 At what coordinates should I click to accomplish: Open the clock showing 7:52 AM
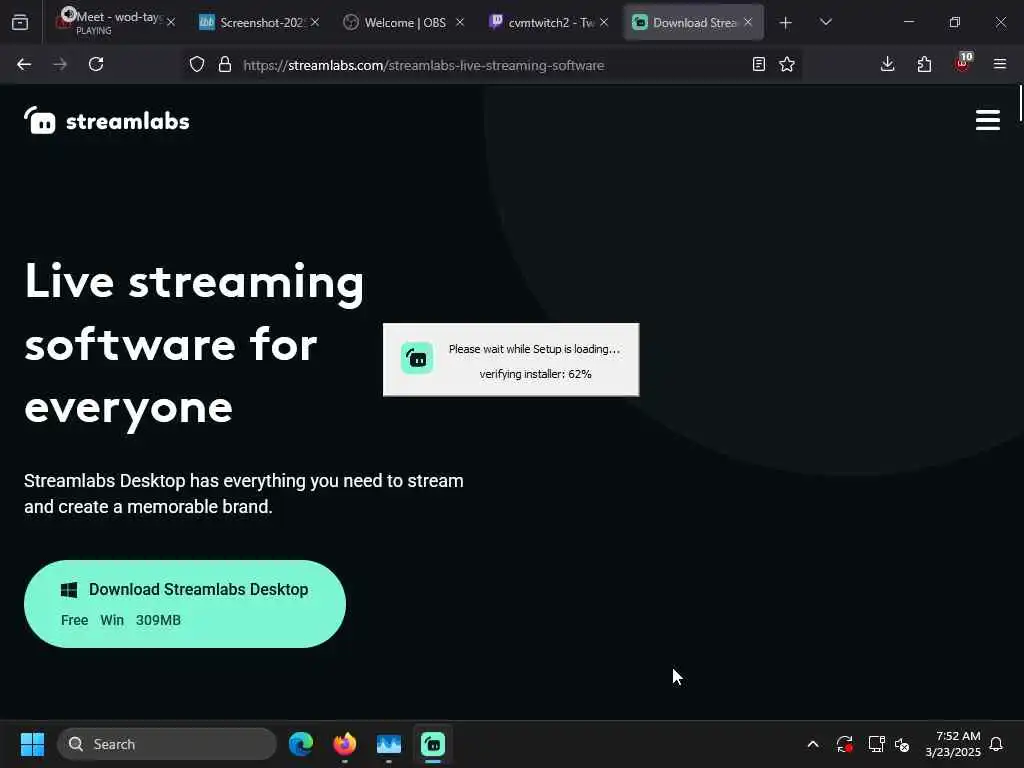point(953,744)
